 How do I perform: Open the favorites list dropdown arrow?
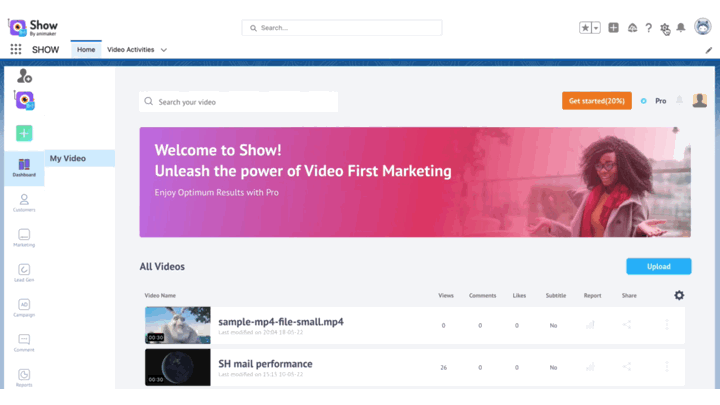(x=596, y=28)
